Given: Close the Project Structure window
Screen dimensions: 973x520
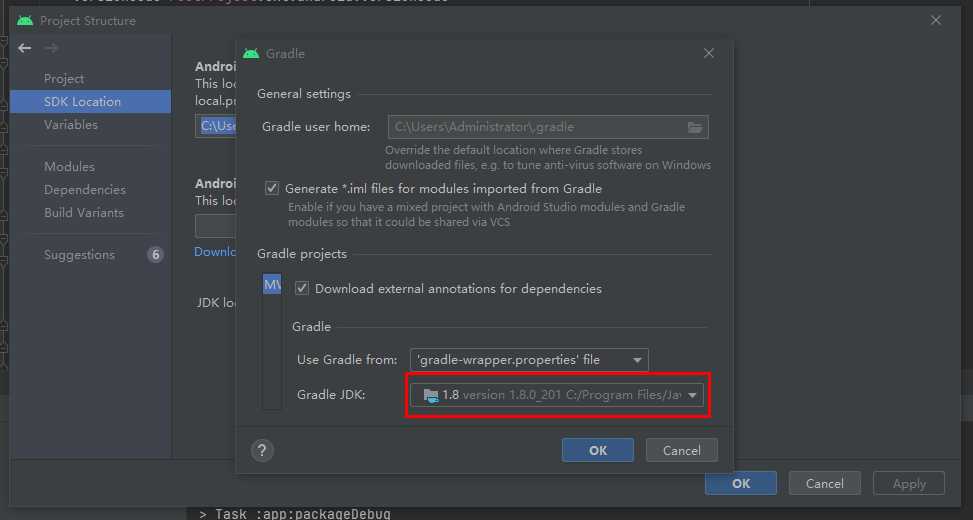Looking at the screenshot, I should click(x=936, y=20).
